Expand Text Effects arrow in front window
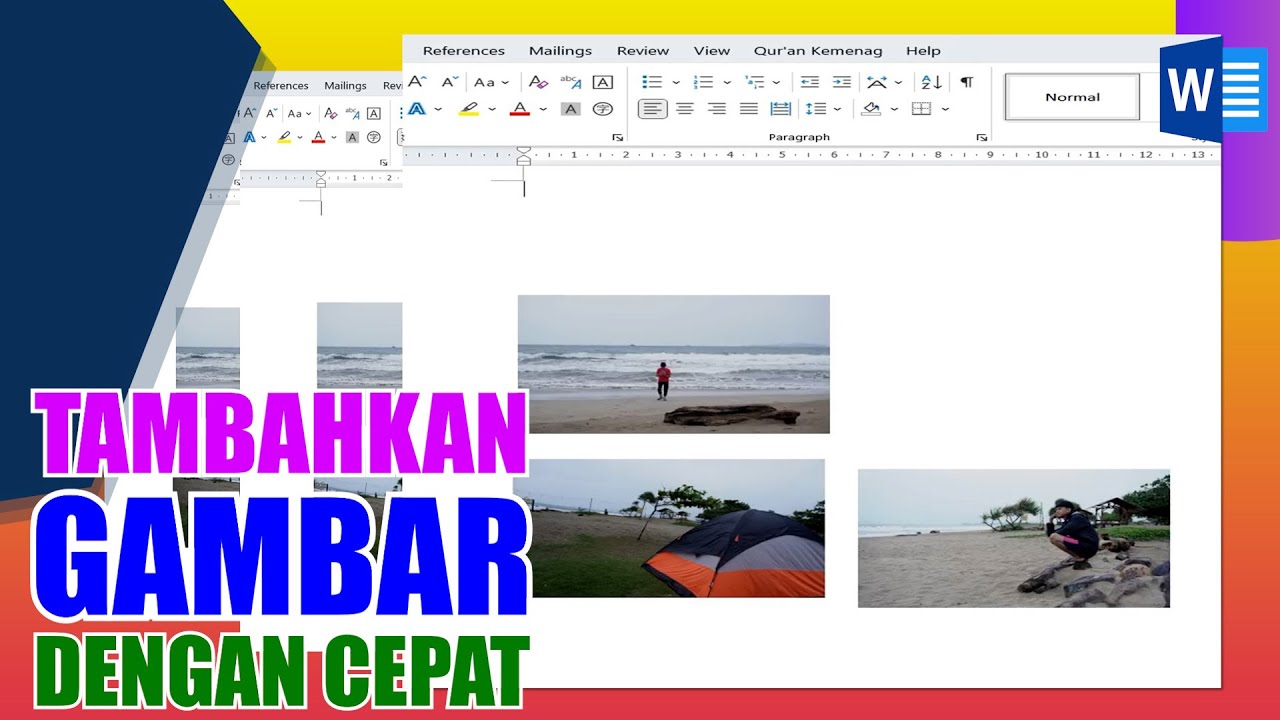The height and width of the screenshot is (720, 1280). pyautogui.click(x=438, y=109)
